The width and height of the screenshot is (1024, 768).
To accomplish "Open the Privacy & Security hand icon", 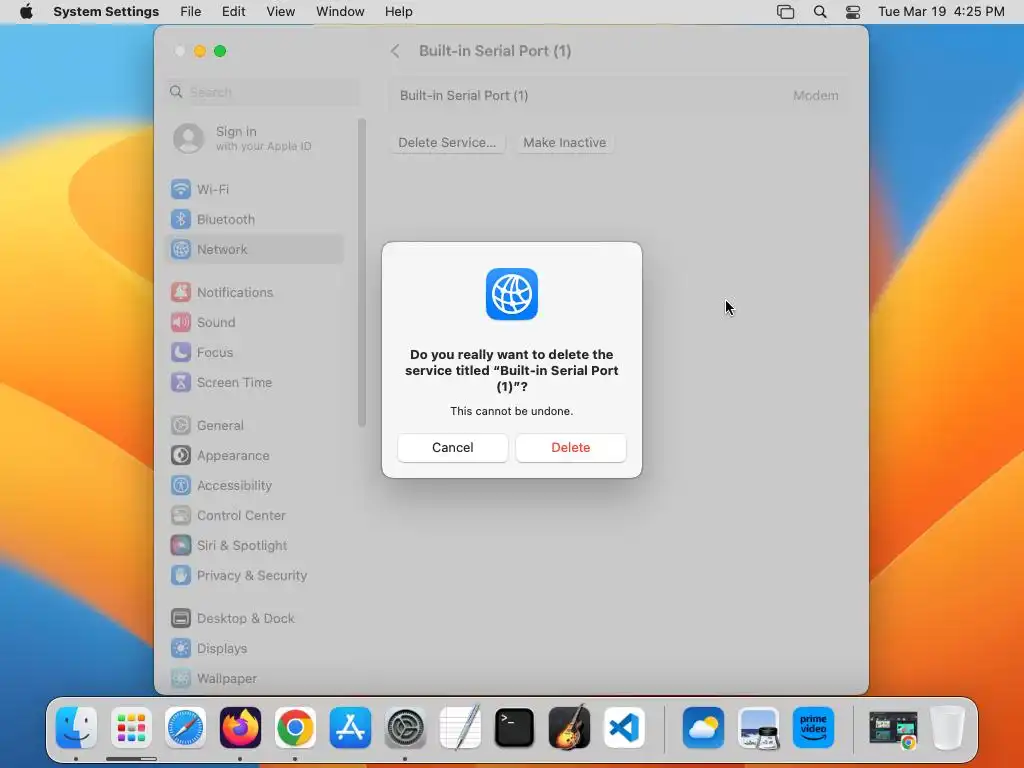I will (x=181, y=576).
